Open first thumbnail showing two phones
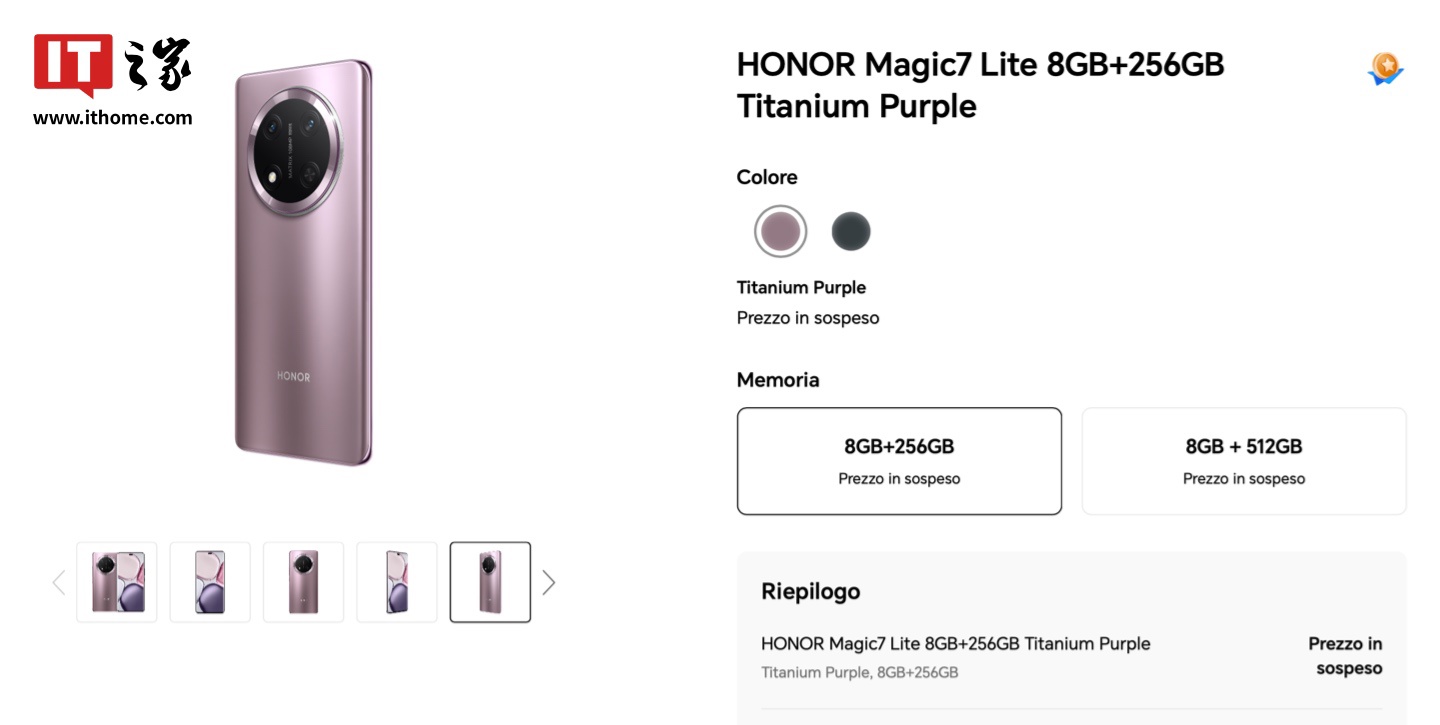The height and width of the screenshot is (725, 1440). coord(117,582)
